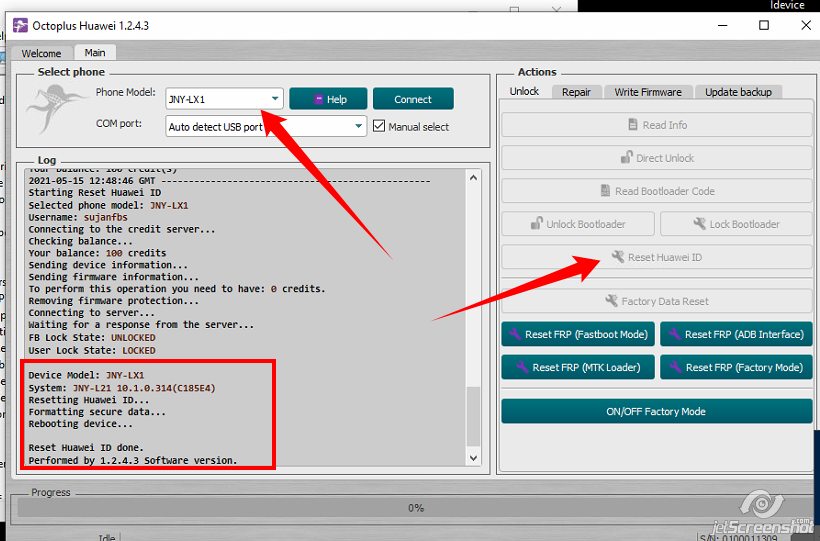Switch to the Update backup tab
Image resolution: width=820 pixels, height=541 pixels.
738,92
